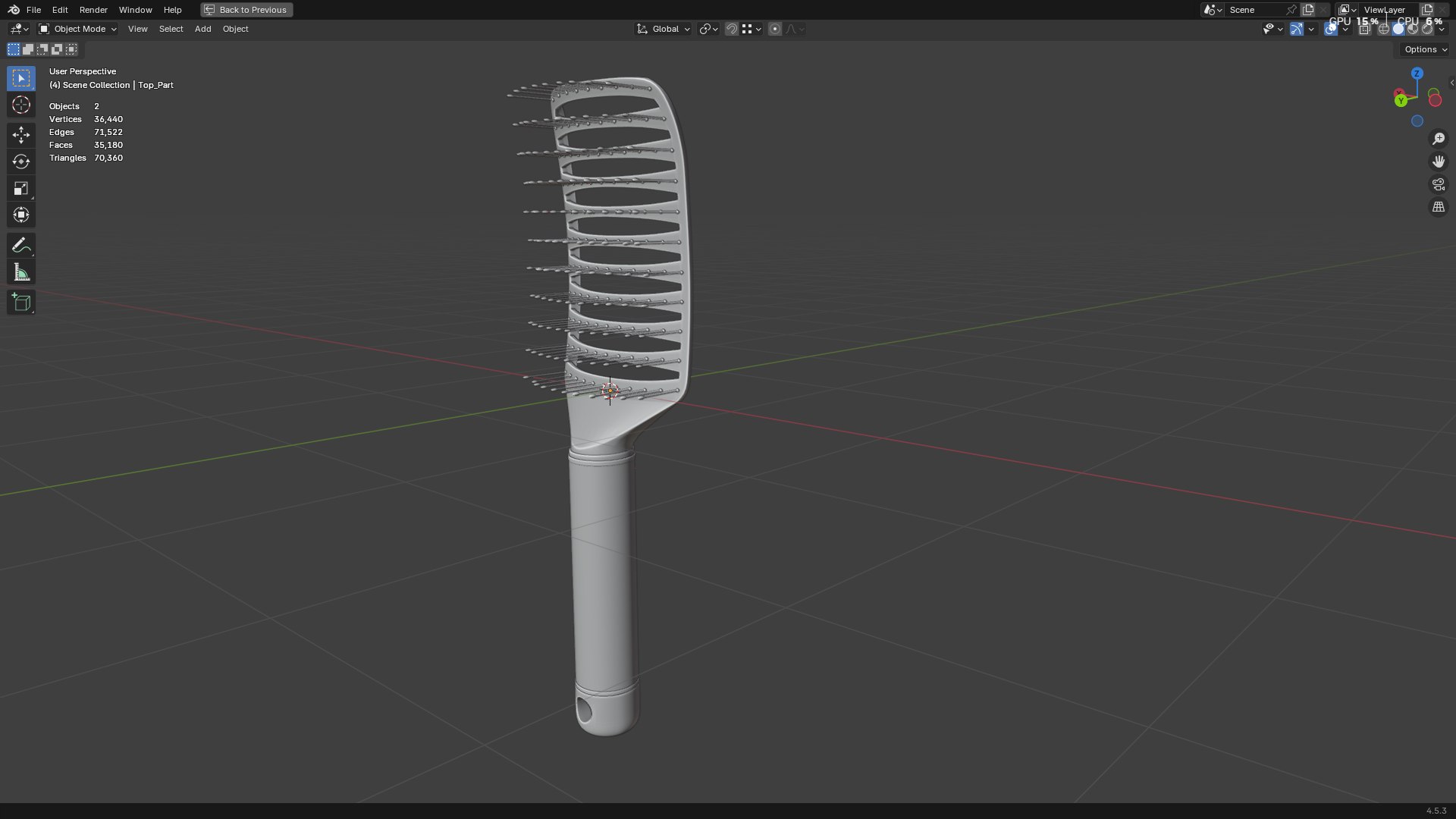This screenshot has height=819, width=1456.
Task: Open the viewport Add menu
Action: tap(202, 29)
